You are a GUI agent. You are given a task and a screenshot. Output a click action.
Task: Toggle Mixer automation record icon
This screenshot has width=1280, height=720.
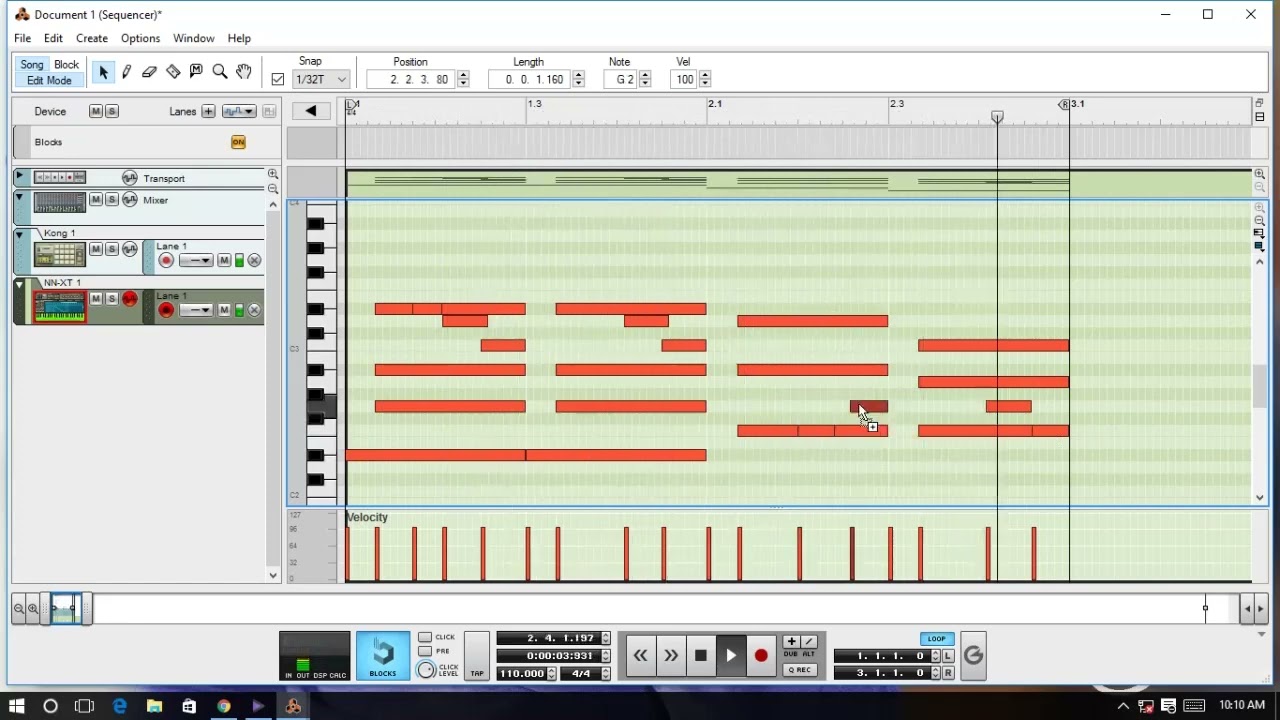point(129,200)
